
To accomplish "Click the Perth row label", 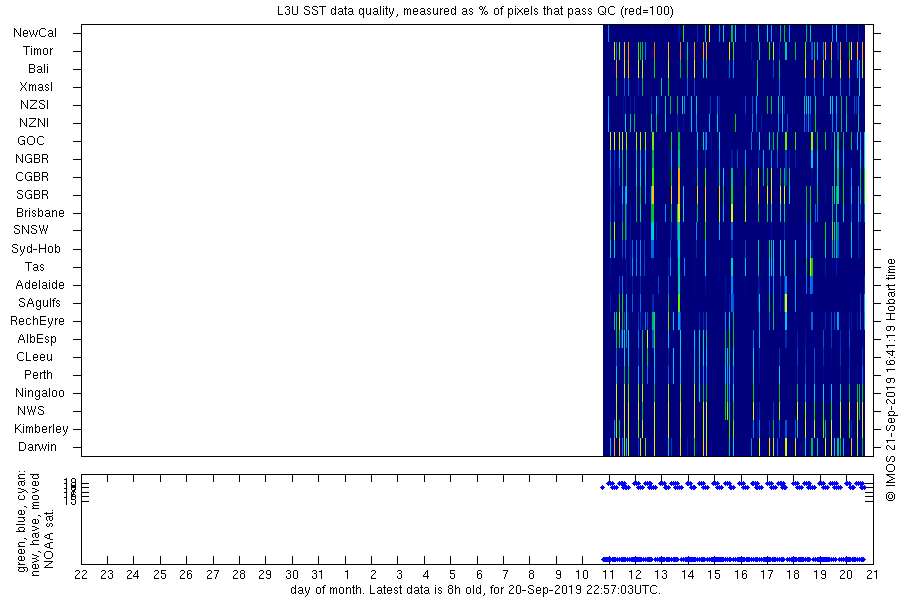I will pyautogui.click(x=38, y=374).
